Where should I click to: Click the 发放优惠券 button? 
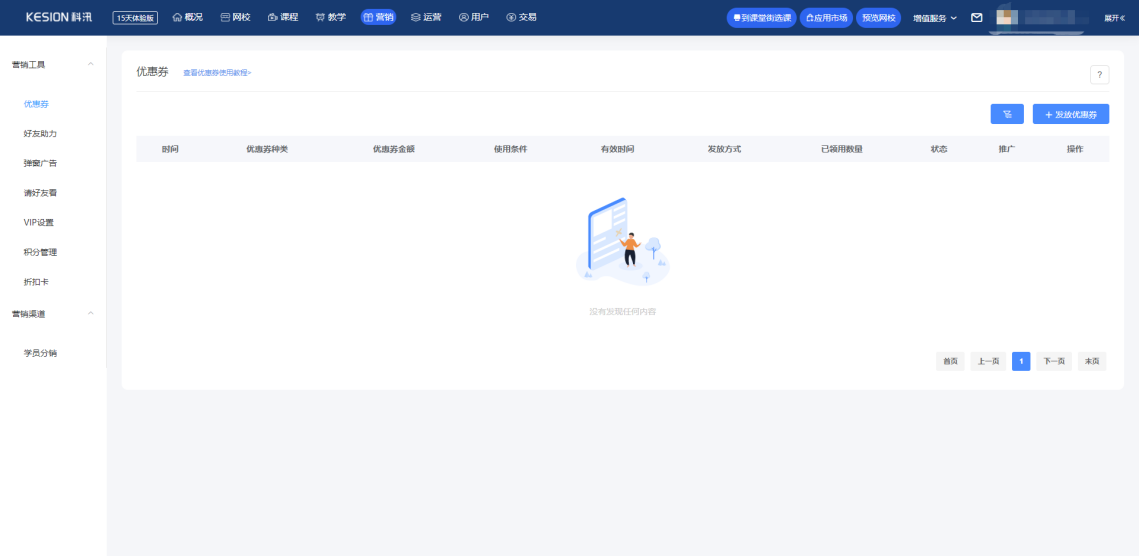[1070, 115]
